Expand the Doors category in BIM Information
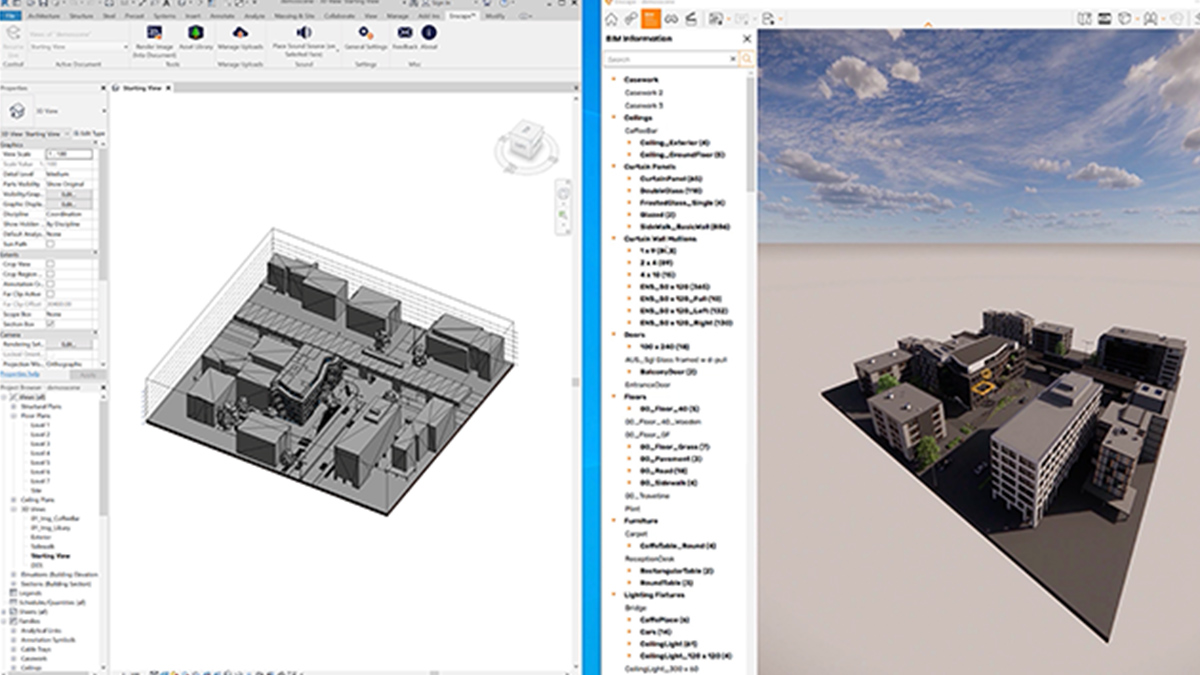The width and height of the screenshot is (1200, 675). click(613, 335)
